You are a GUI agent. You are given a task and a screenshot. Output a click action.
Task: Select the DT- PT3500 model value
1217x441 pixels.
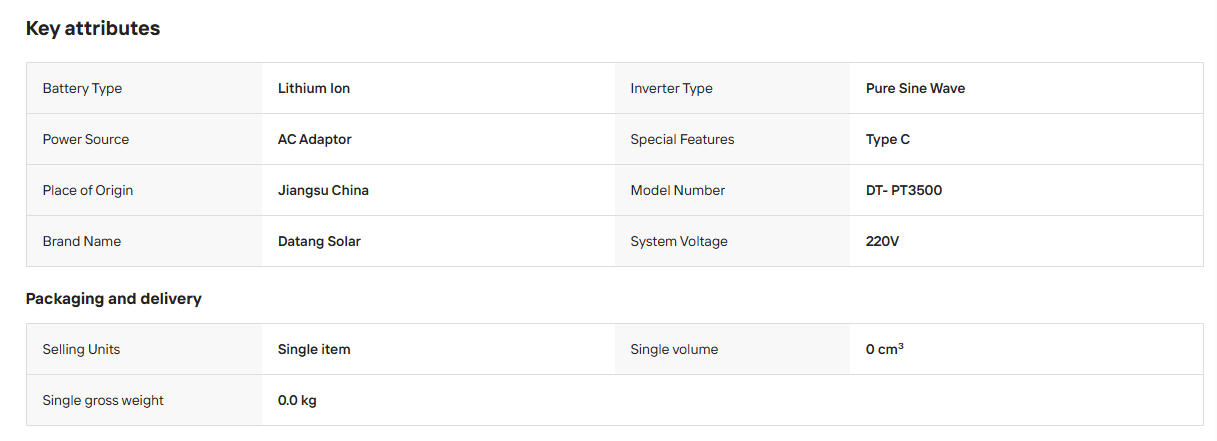click(x=904, y=190)
